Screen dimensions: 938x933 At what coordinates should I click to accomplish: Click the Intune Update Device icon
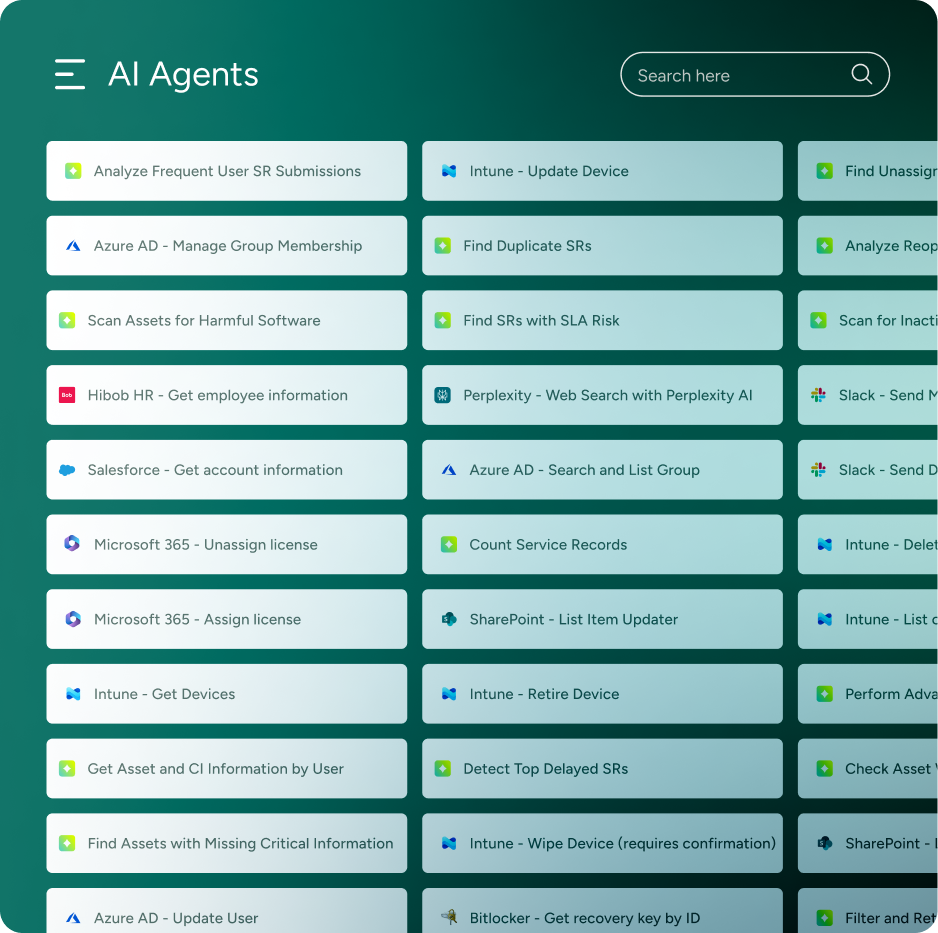coord(449,171)
